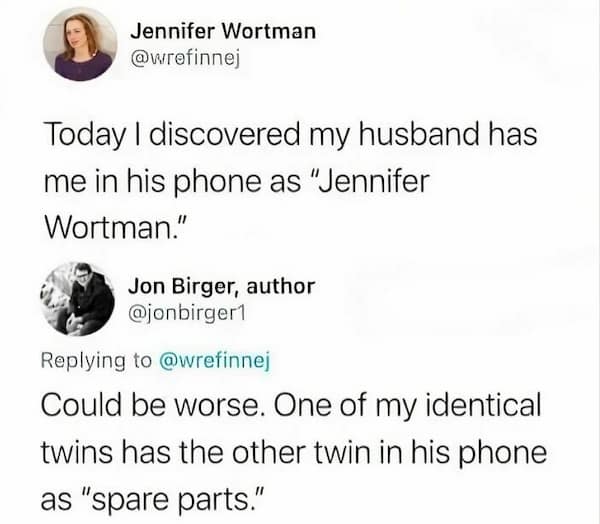Screen dimensions: 600x524
Task: Open Jon Birger's black-and-white profile photo
Action: tap(78, 299)
